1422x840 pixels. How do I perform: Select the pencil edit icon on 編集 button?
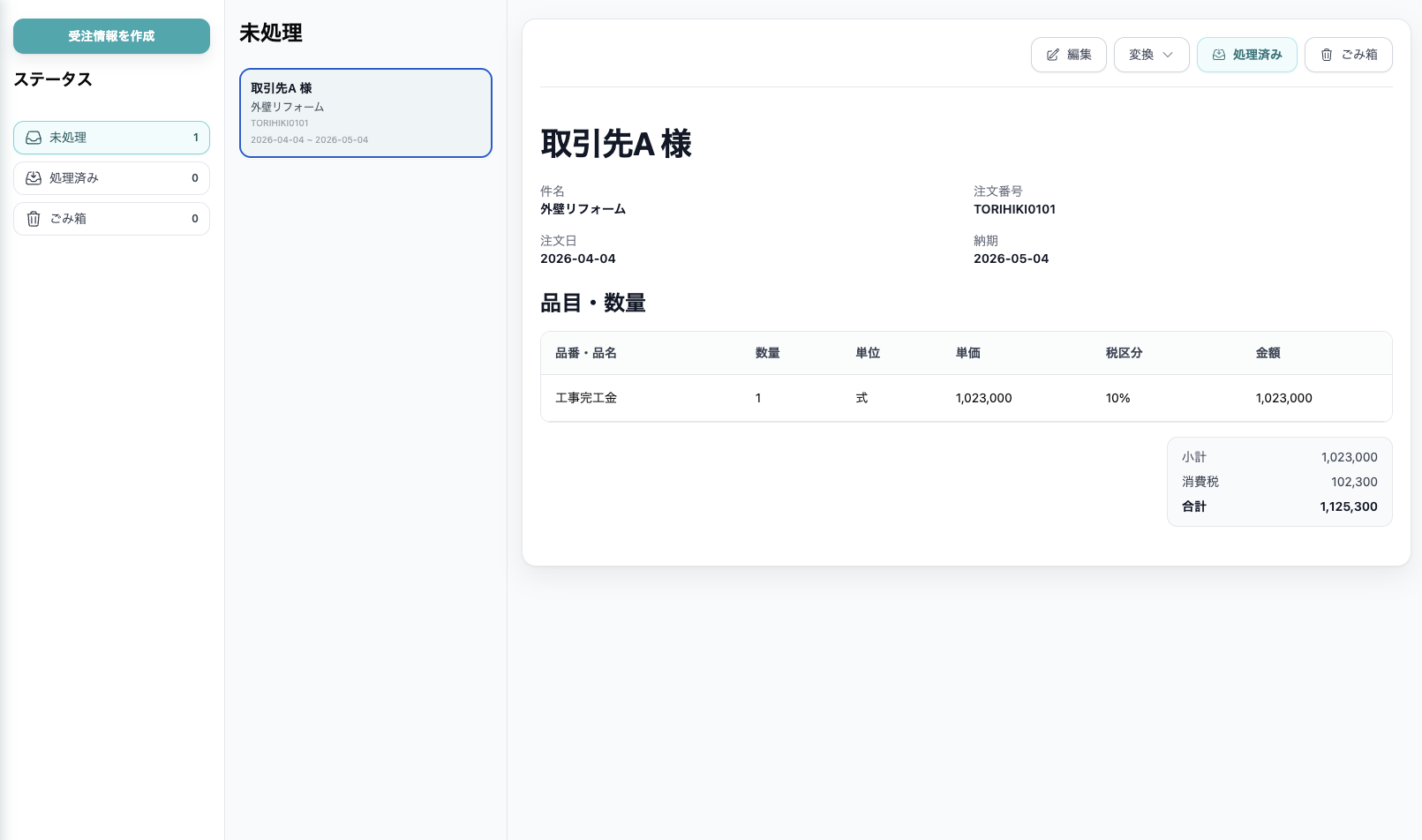(1051, 54)
